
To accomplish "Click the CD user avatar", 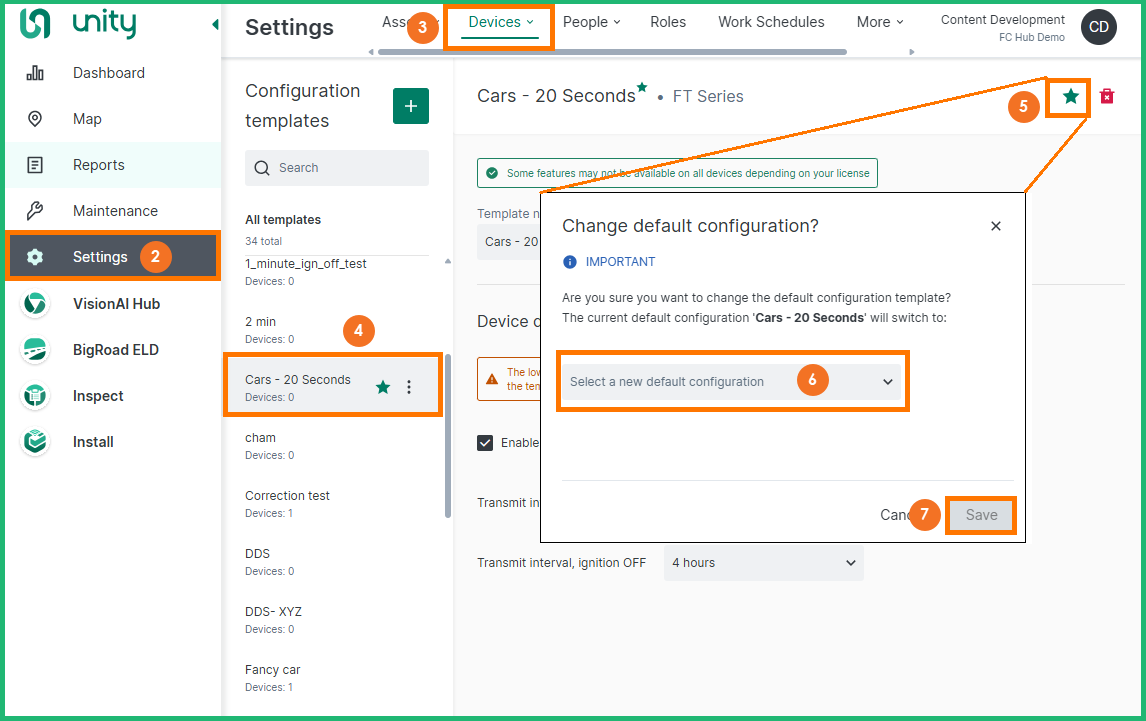I will [x=1098, y=27].
